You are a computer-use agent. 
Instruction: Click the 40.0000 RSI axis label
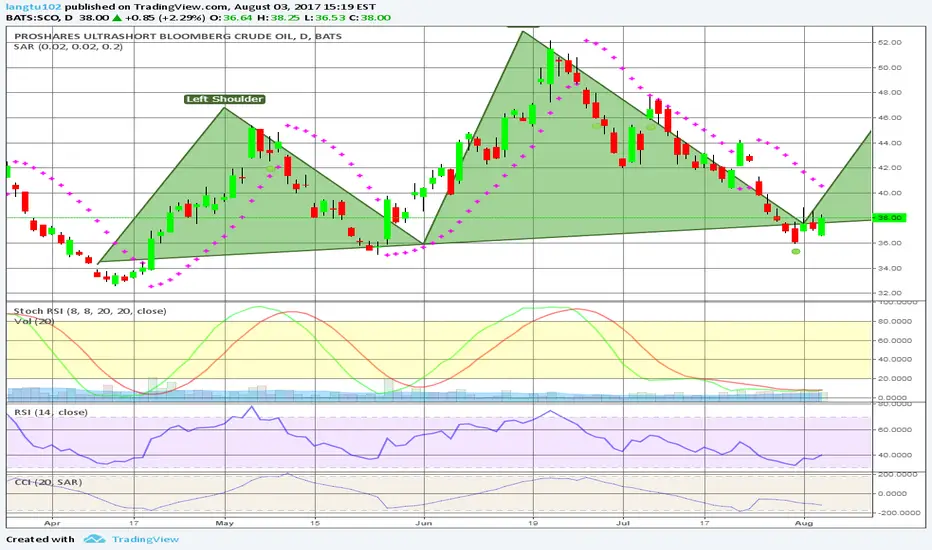click(x=893, y=455)
